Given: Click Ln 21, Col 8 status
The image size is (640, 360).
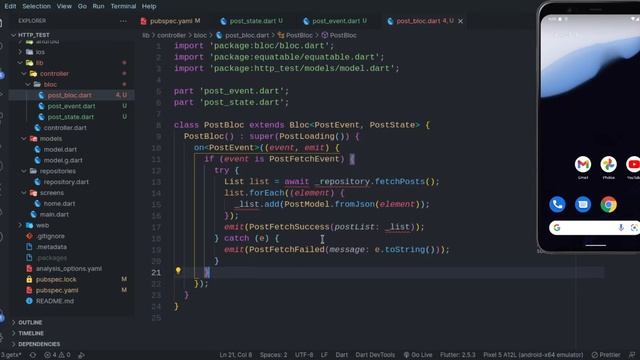Looking at the screenshot, I should [236, 355].
